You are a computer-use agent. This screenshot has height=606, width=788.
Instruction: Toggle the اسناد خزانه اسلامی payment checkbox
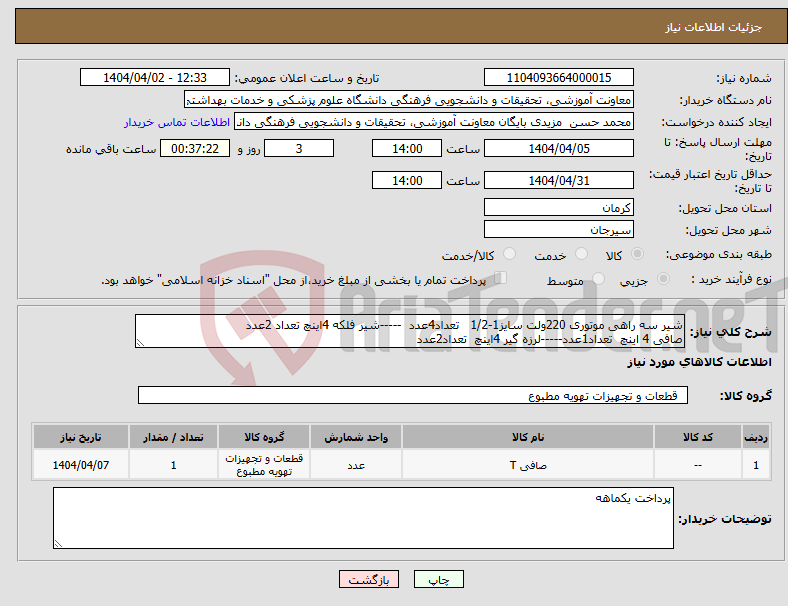[x=501, y=278]
